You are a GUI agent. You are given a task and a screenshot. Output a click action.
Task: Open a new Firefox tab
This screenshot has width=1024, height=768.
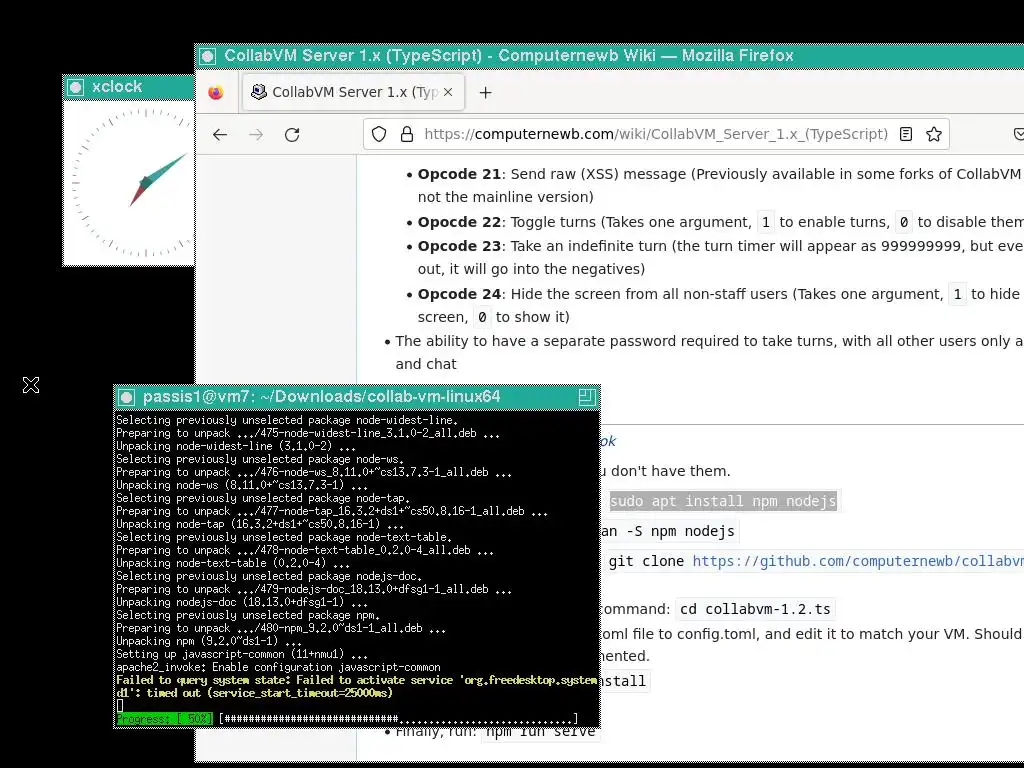click(485, 93)
